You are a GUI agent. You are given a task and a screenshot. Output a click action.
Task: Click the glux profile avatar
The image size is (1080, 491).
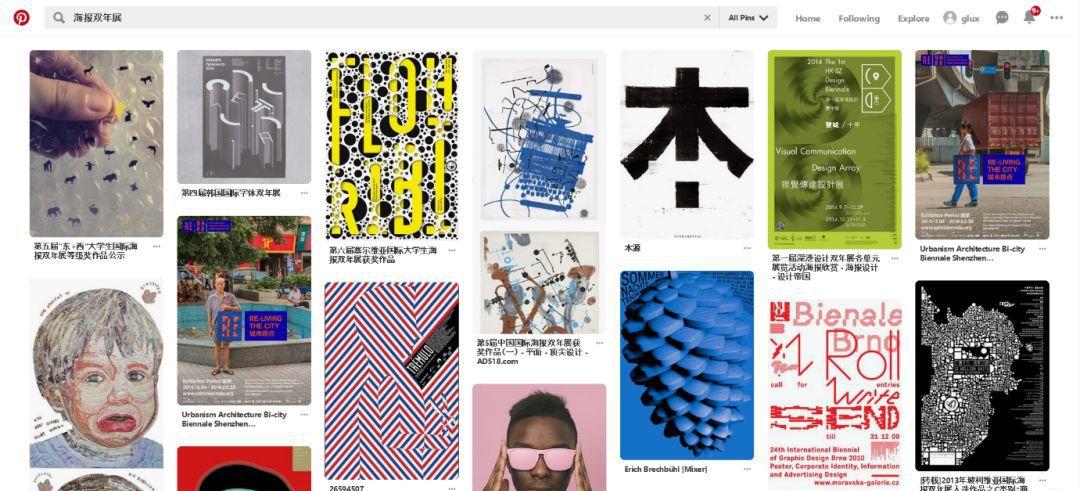click(x=950, y=18)
